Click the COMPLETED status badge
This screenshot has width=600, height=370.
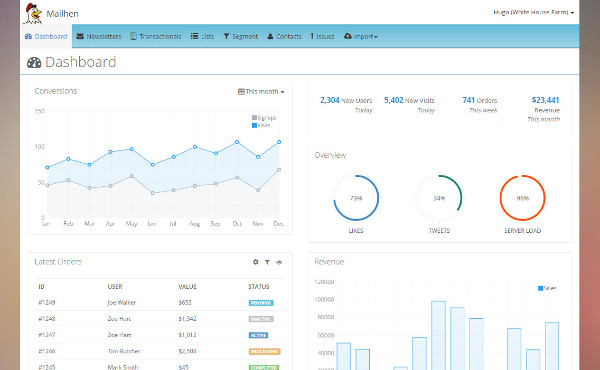[x=264, y=367]
